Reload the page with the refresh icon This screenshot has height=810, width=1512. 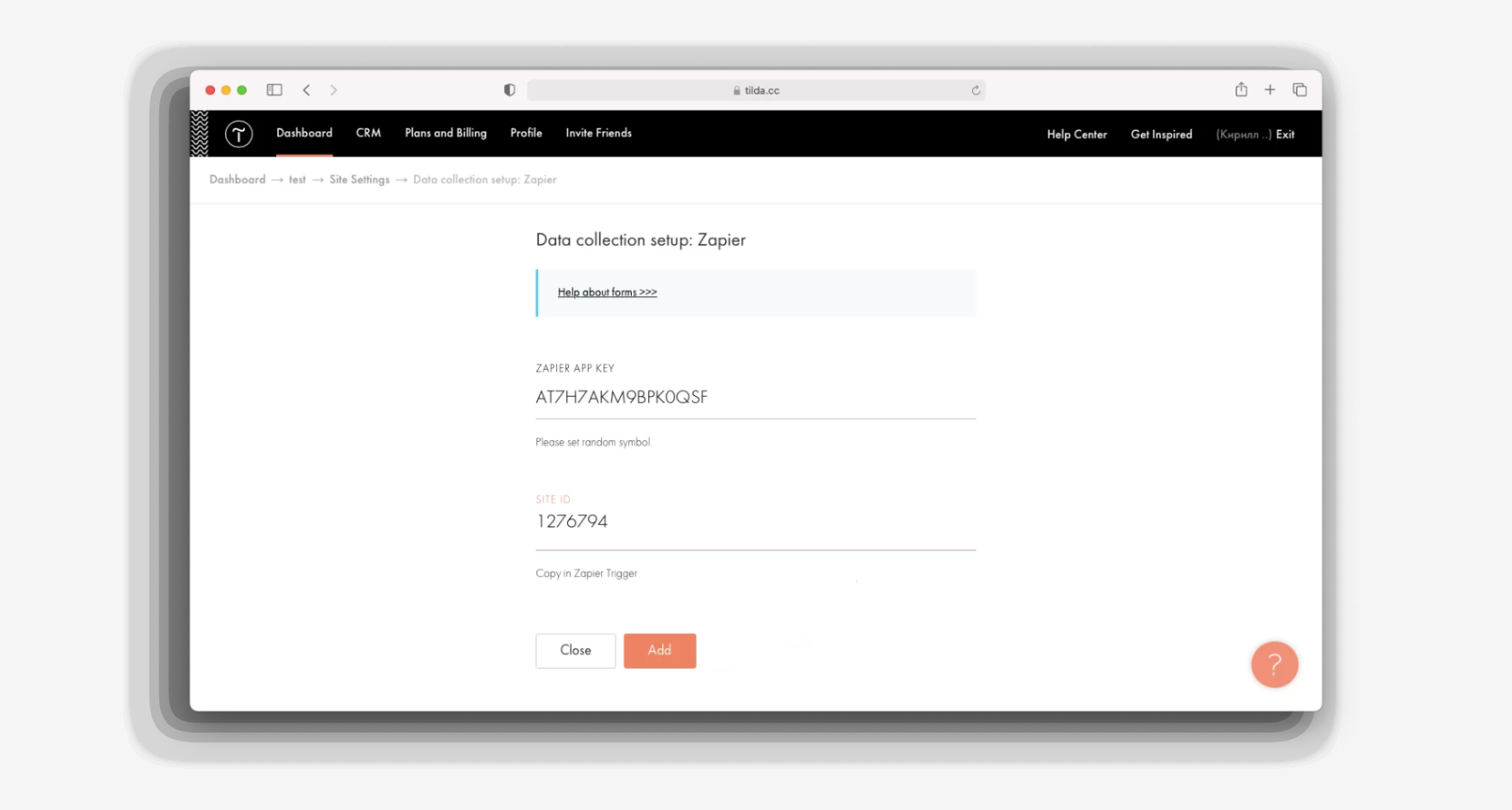point(976,90)
